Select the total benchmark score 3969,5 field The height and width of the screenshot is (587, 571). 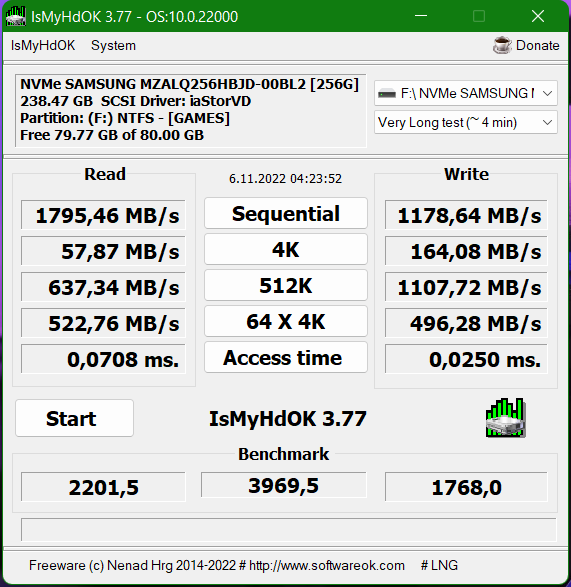pyautogui.click(x=283, y=485)
